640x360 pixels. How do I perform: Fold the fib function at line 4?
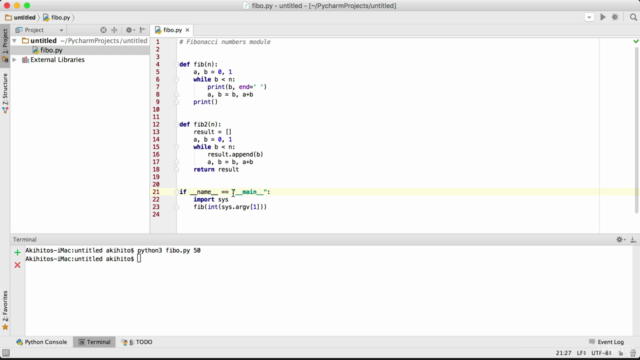click(177, 64)
